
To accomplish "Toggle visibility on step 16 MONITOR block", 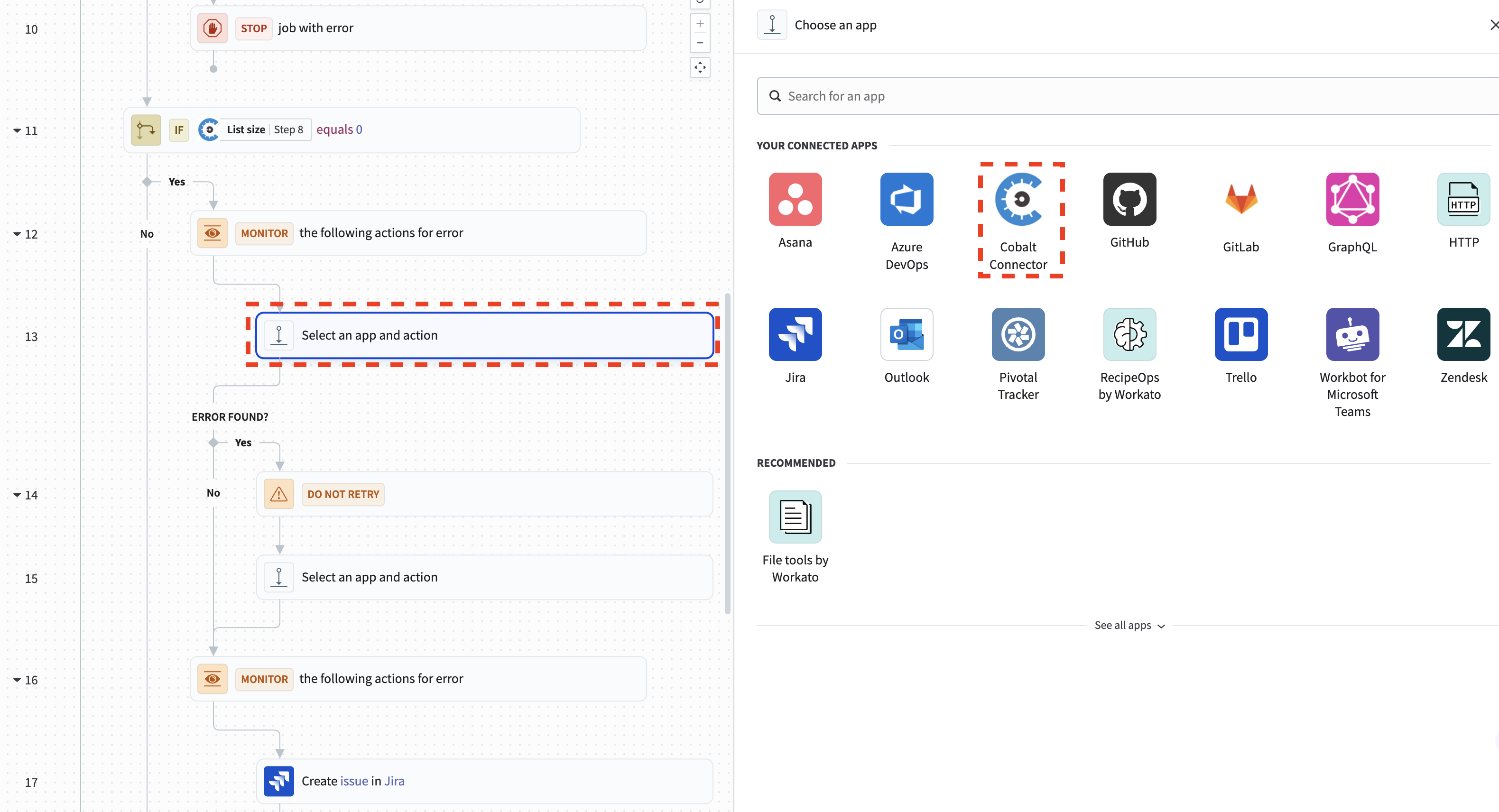I will [x=17, y=680].
